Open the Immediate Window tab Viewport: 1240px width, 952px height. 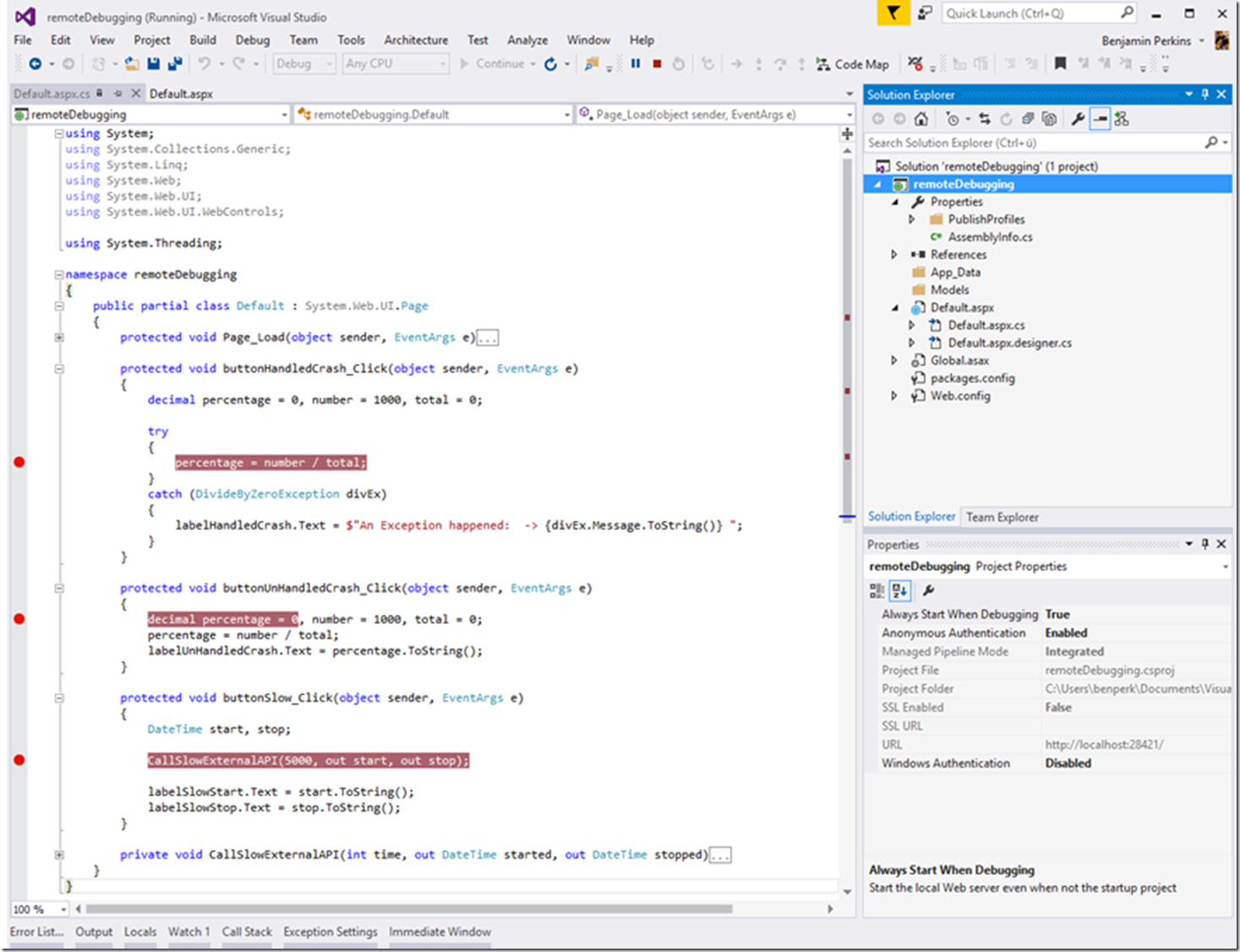pyautogui.click(x=440, y=932)
